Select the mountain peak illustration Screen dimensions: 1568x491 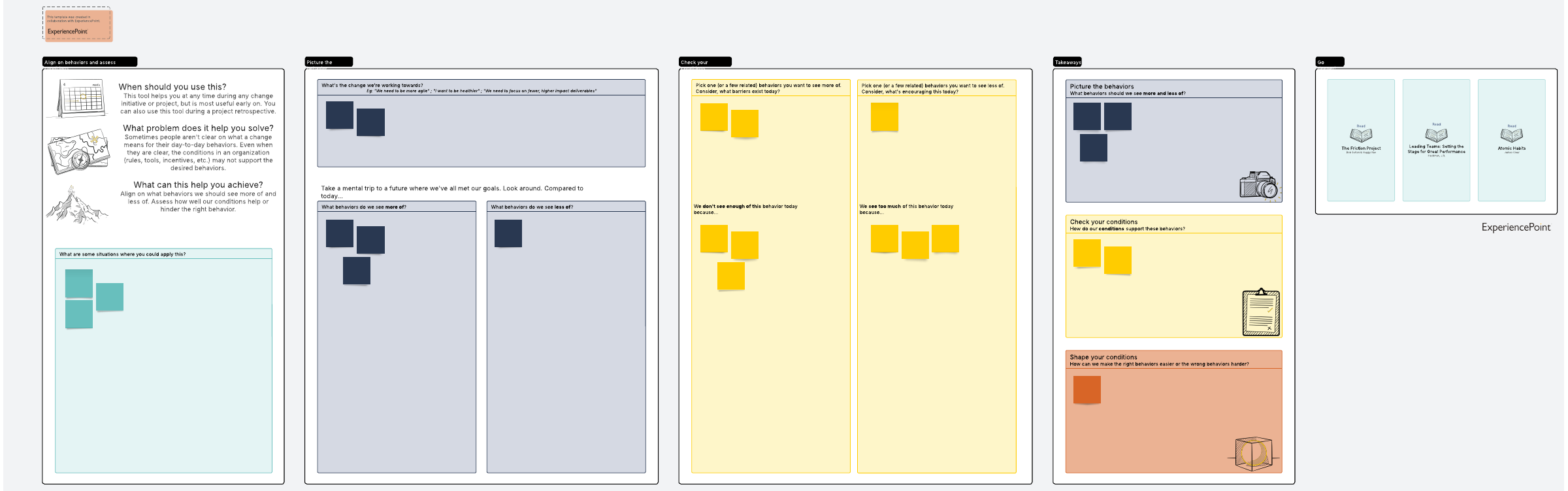pyautogui.click(x=77, y=205)
